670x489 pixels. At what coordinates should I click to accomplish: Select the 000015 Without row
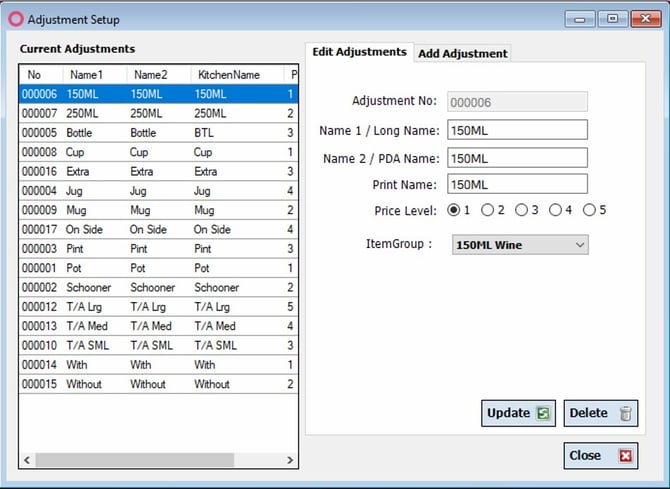[158, 384]
